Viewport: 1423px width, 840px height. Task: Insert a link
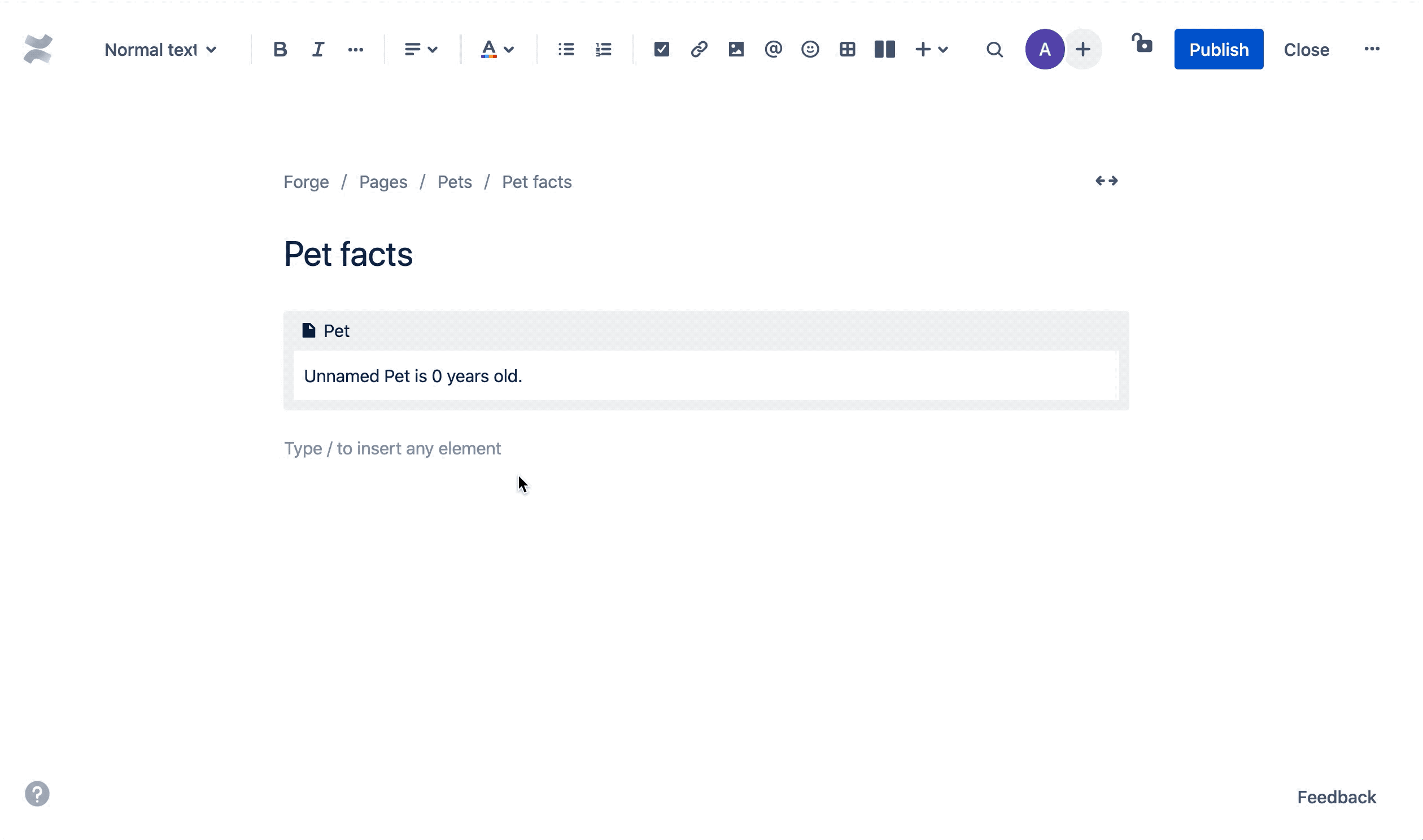pyautogui.click(x=698, y=49)
